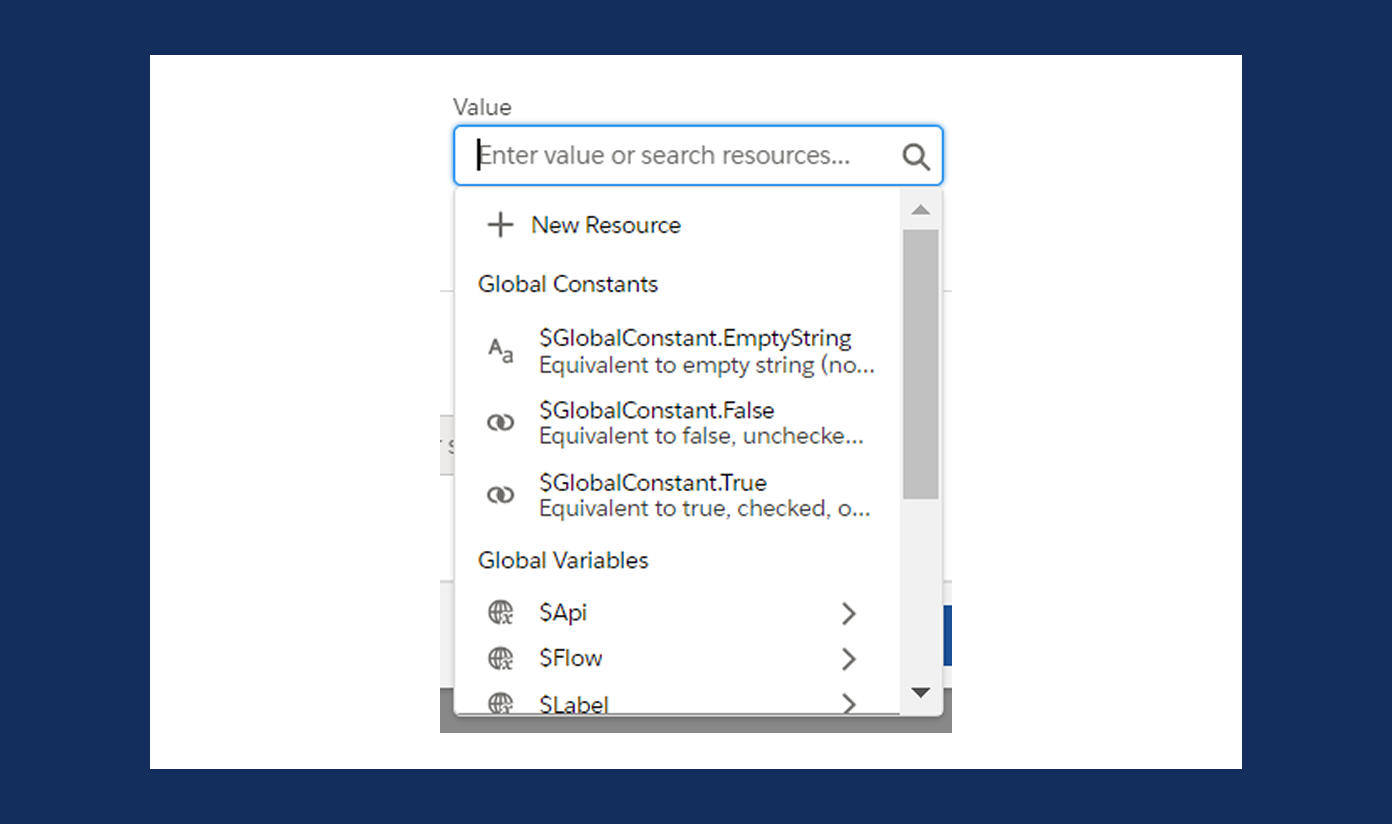Click the dropdown scrollbar down arrow
This screenshot has height=824, width=1392.
click(921, 692)
